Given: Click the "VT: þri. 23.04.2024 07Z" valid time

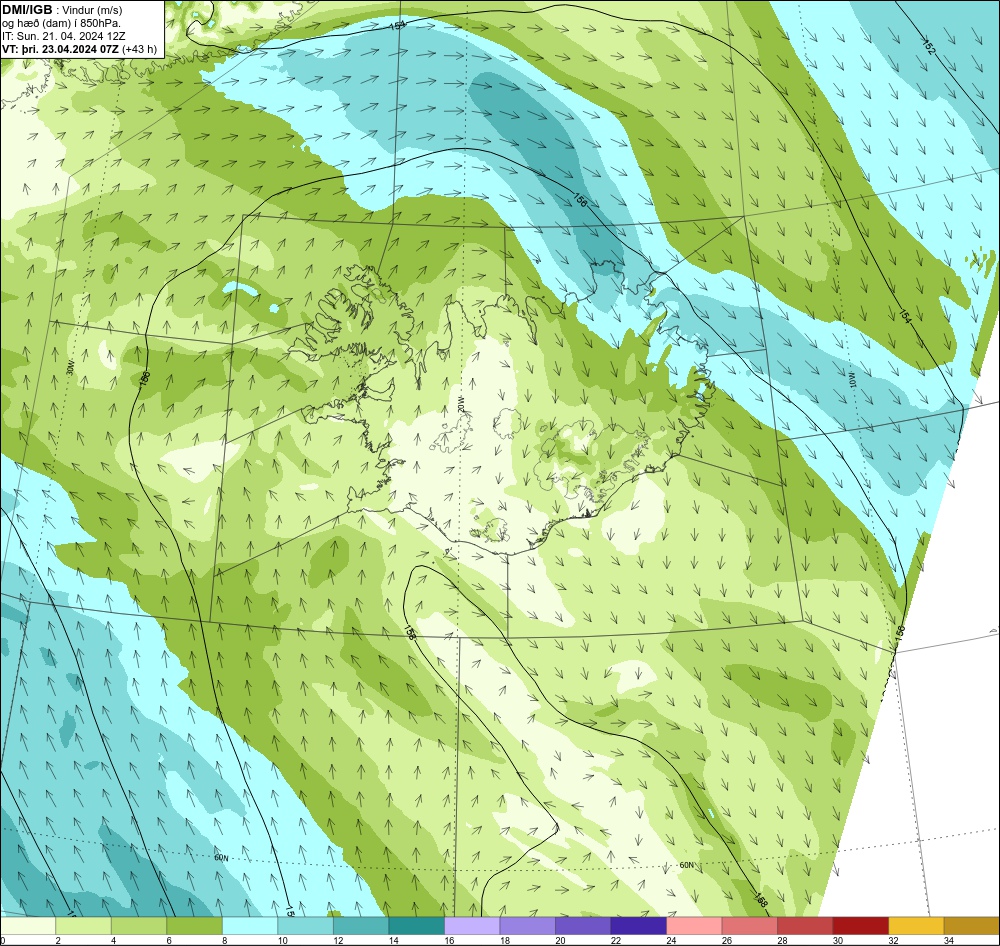Looking at the screenshot, I should point(61,49).
